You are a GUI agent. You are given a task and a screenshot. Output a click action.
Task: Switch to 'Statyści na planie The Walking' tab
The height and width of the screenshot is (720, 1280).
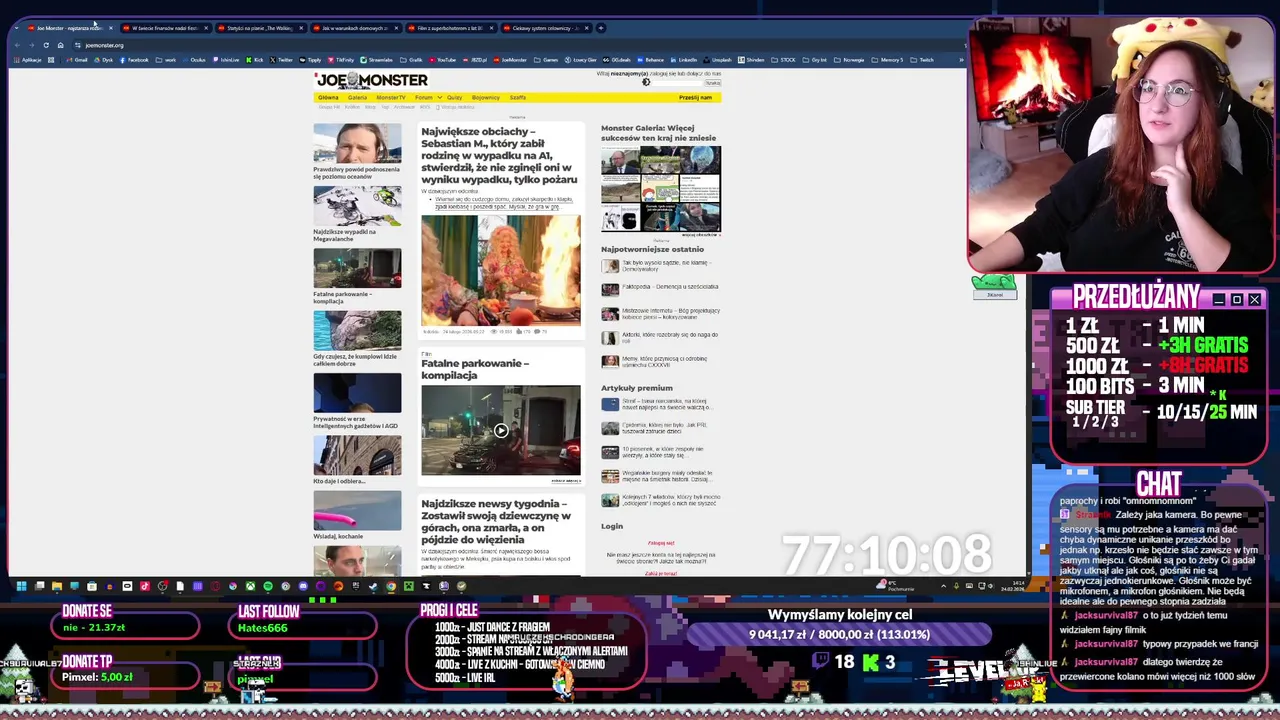coord(259,28)
